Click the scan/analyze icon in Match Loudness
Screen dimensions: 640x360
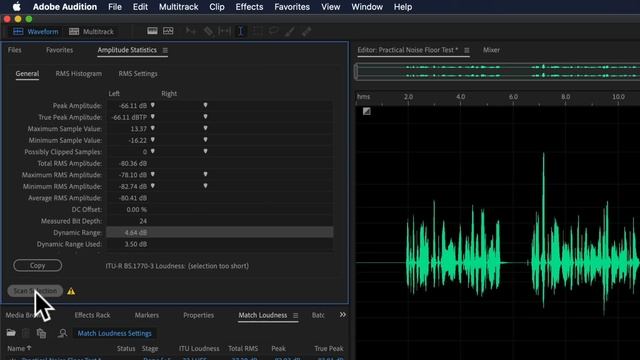(x=62, y=333)
